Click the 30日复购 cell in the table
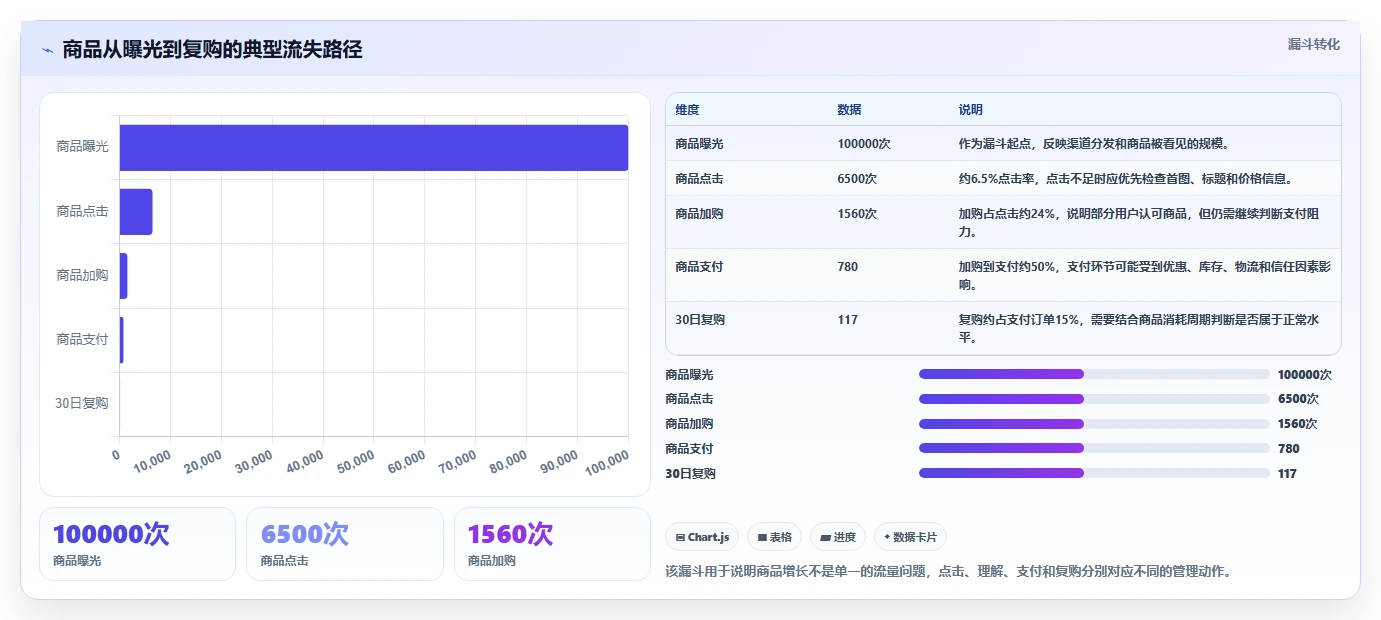 click(700, 320)
